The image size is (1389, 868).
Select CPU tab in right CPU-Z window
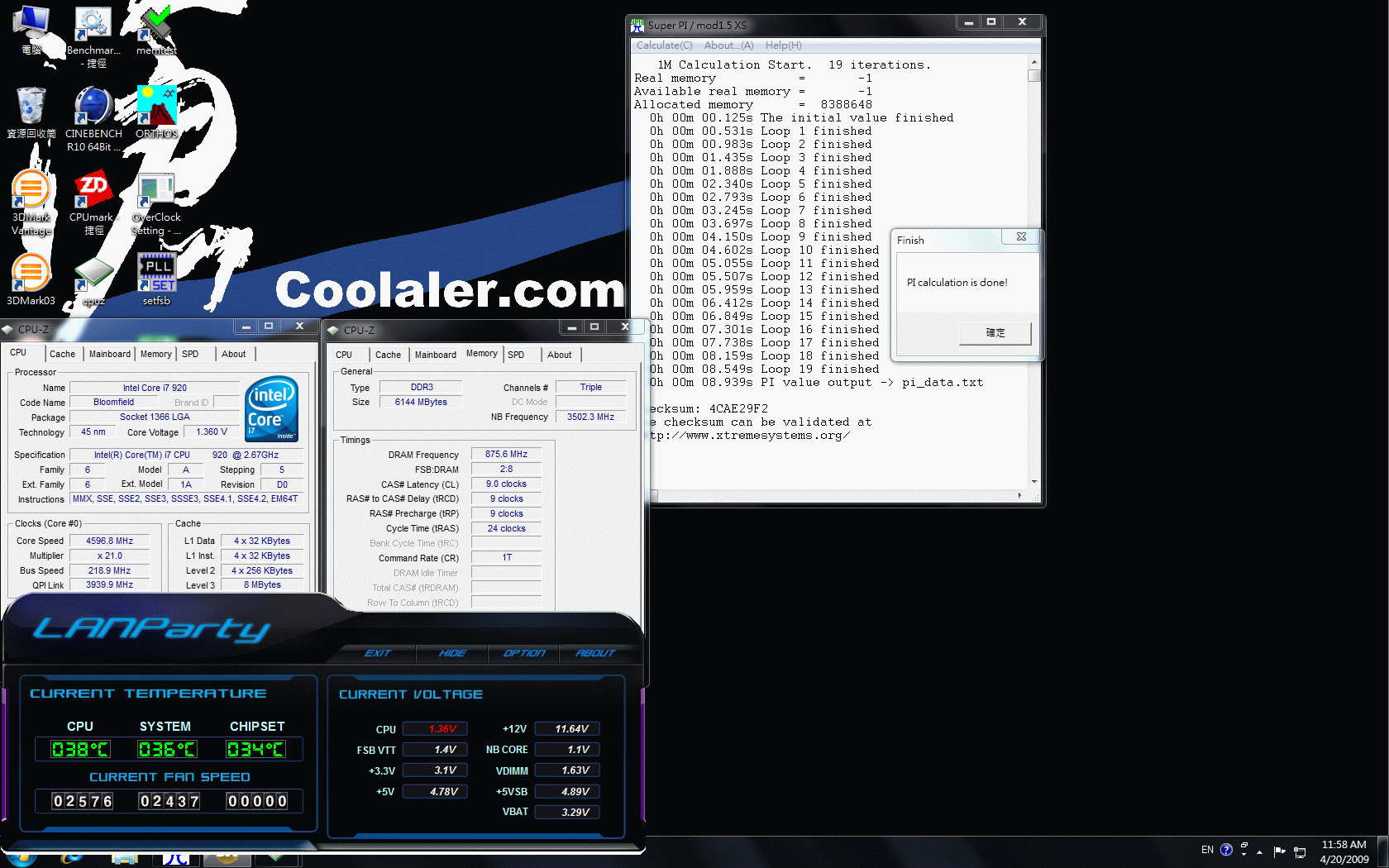(x=344, y=355)
